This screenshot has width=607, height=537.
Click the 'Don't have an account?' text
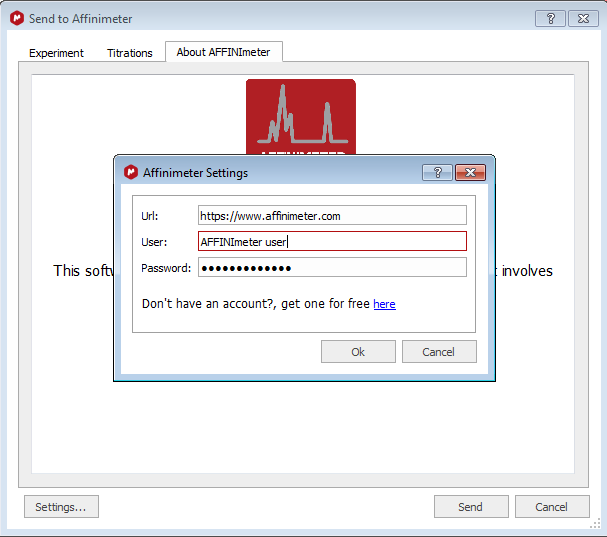coord(208,304)
